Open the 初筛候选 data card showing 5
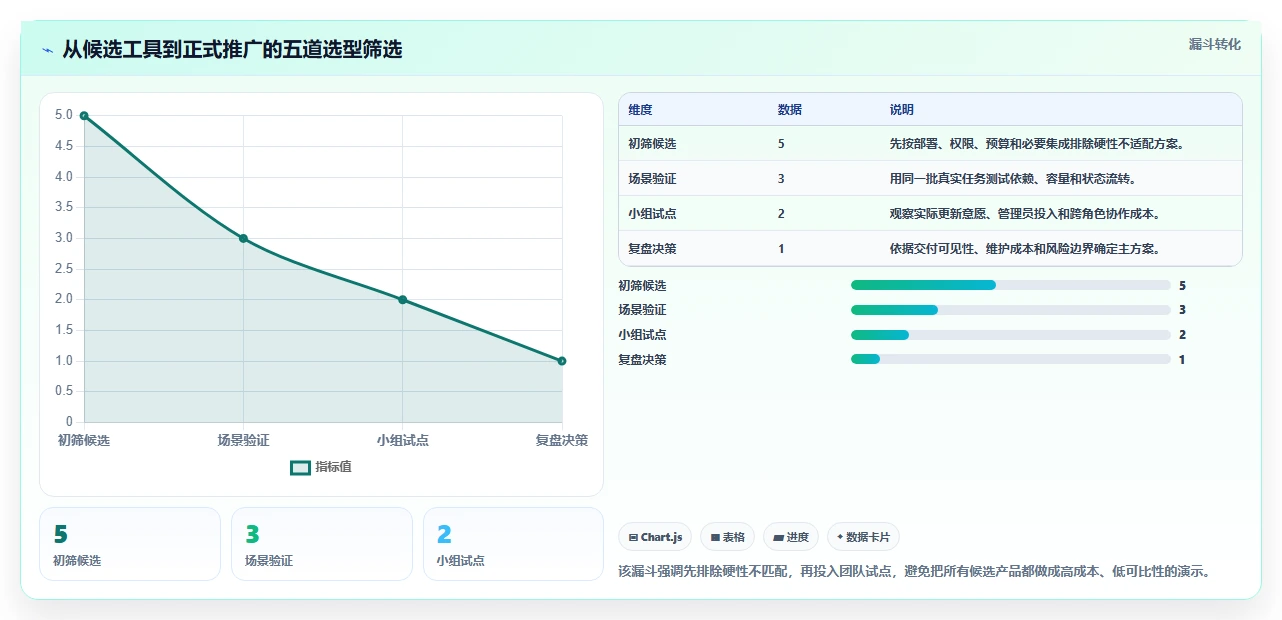 pos(130,544)
